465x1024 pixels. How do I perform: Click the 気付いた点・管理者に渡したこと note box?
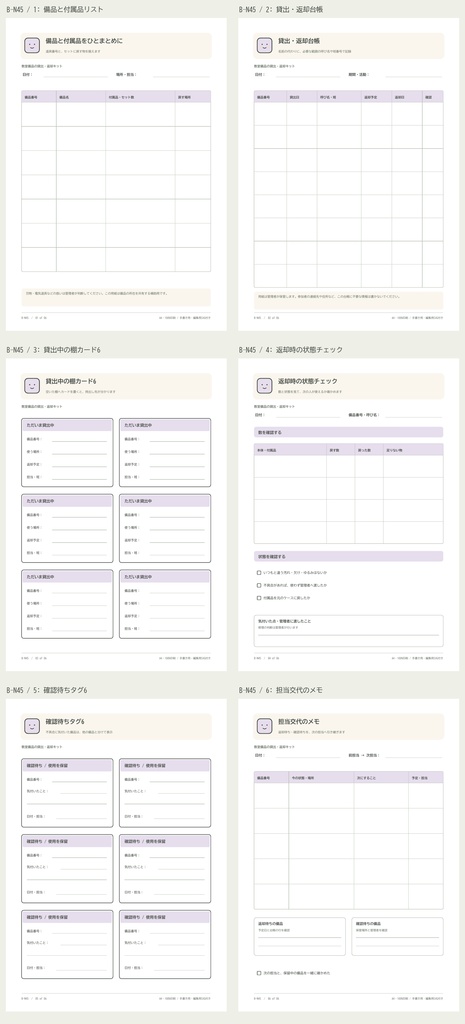349,631
